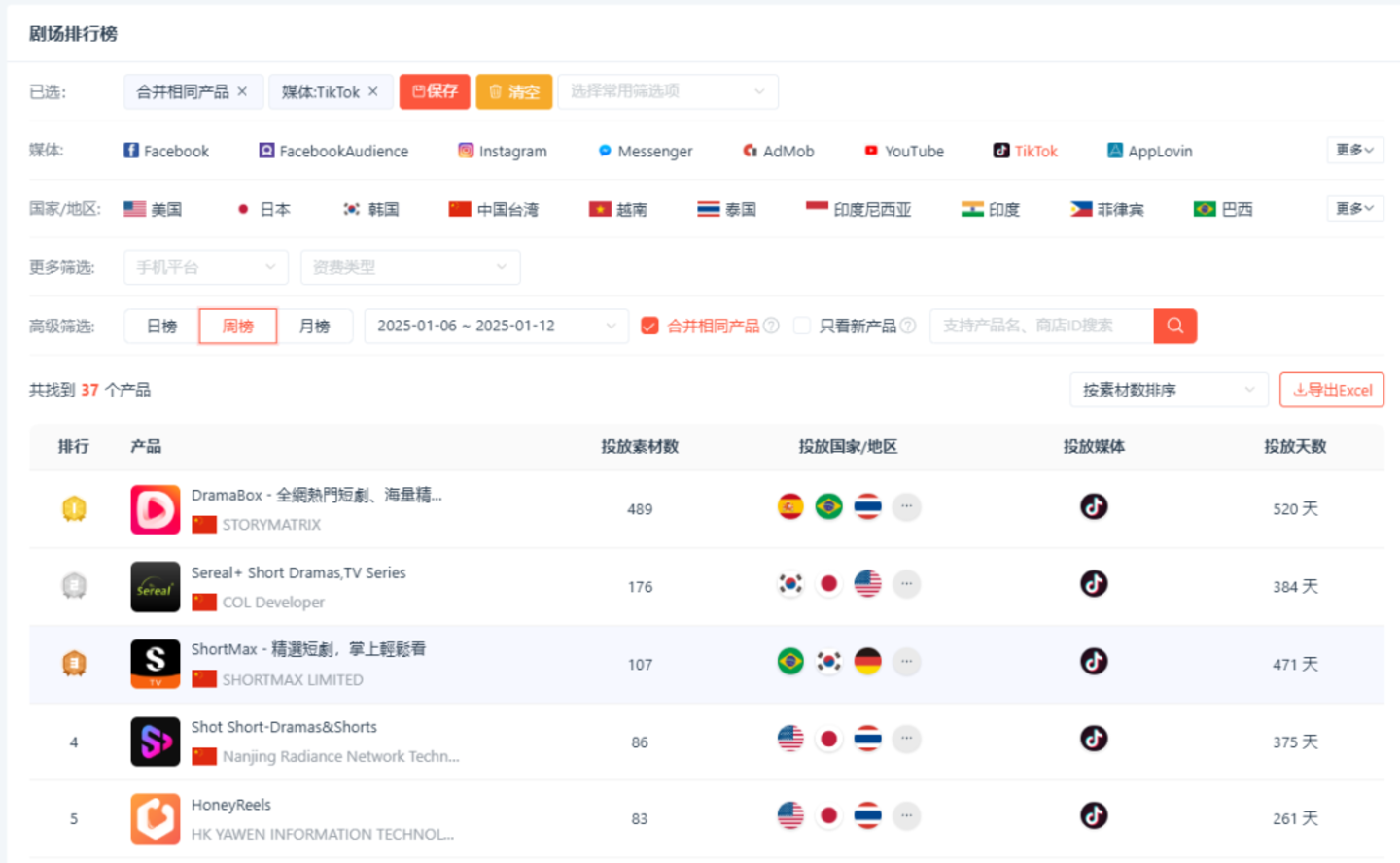Switch to the 月榜 tab
This screenshot has height=863, width=1400.
pos(314,326)
